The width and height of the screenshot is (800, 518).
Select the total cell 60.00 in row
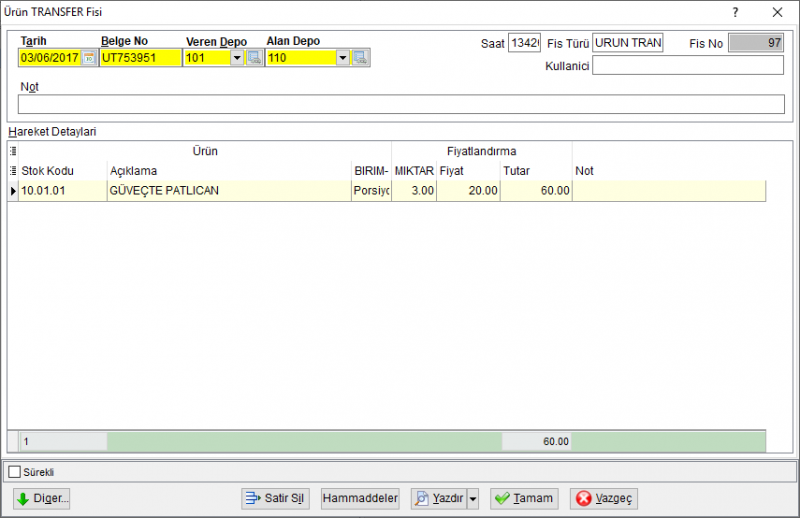point(536,191)
